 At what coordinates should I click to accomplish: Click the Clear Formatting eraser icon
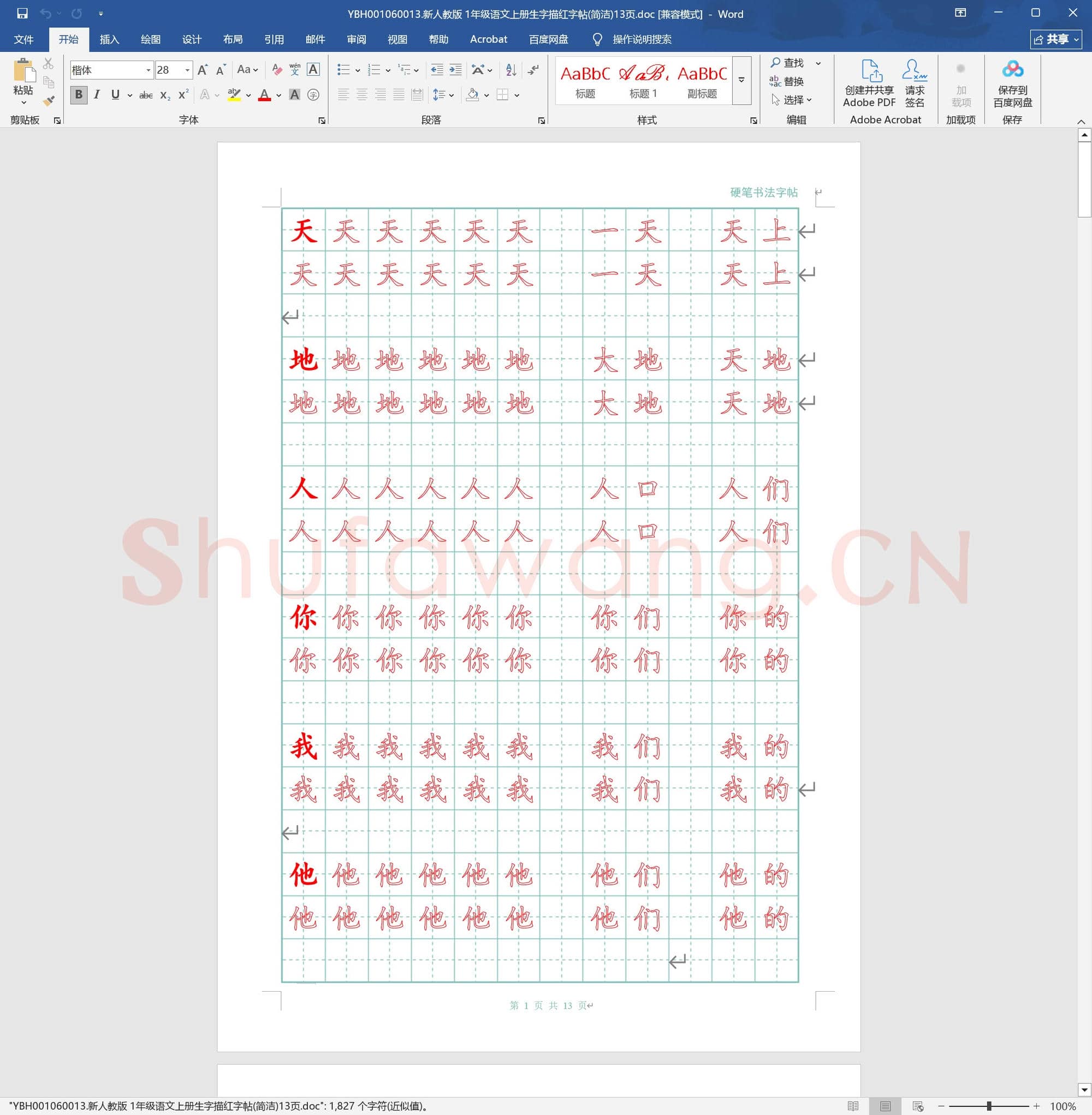(277, 70)
